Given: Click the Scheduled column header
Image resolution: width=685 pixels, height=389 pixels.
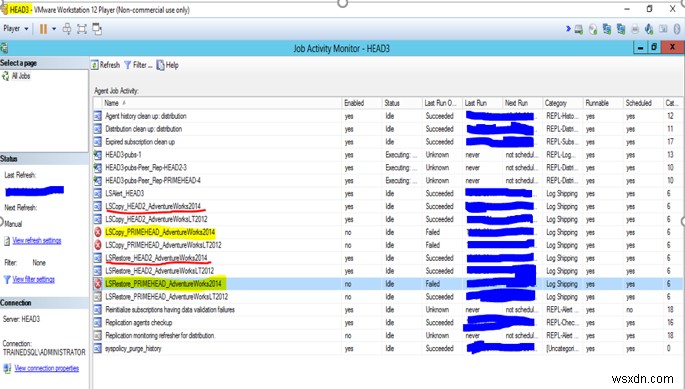Looking at the screenshot, I should click(x=643, y=103).
